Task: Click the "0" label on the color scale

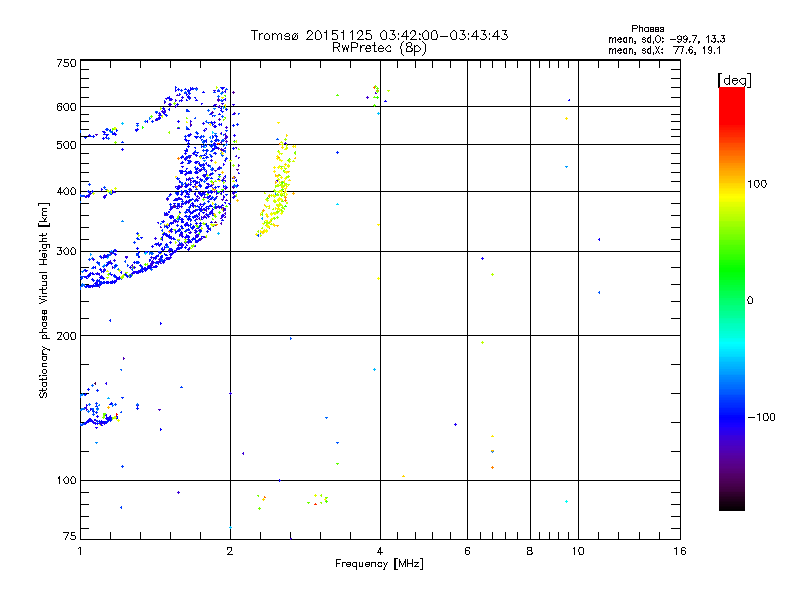Action: [750, 301]
